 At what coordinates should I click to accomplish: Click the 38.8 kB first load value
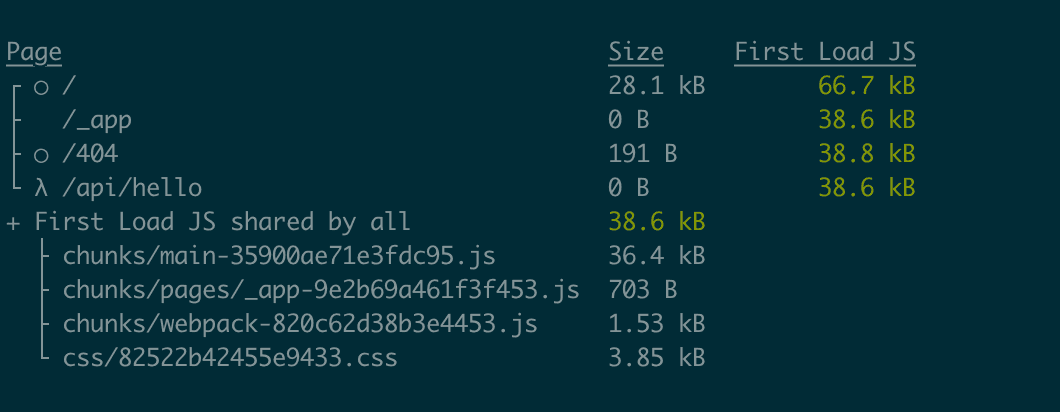click(866, 155)
